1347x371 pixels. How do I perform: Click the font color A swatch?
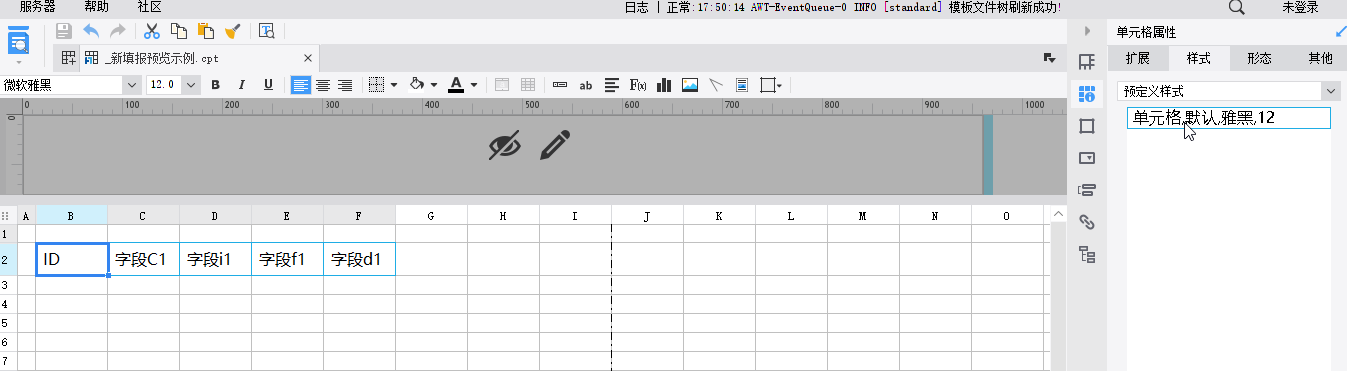[456, 85]
